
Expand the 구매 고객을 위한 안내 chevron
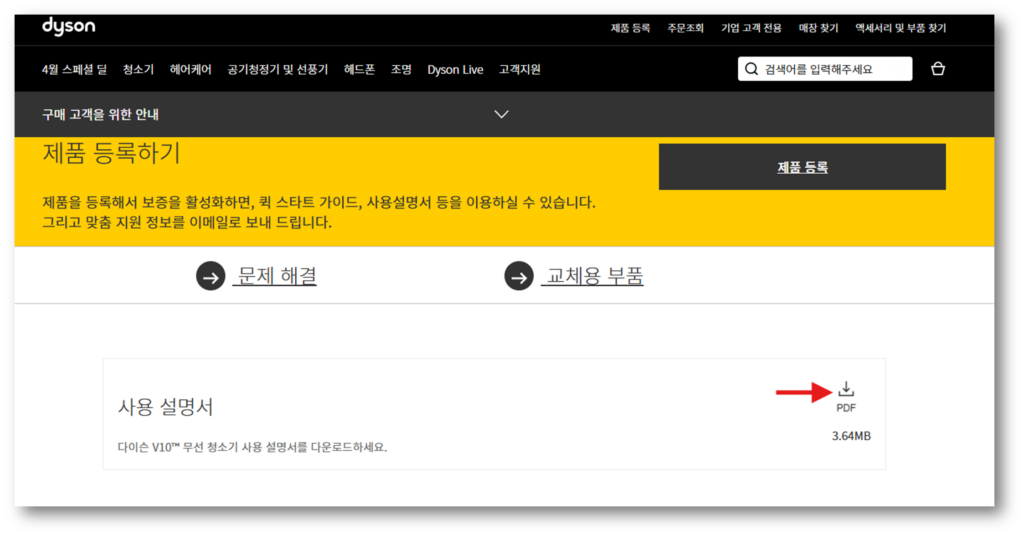click(501, 114)
